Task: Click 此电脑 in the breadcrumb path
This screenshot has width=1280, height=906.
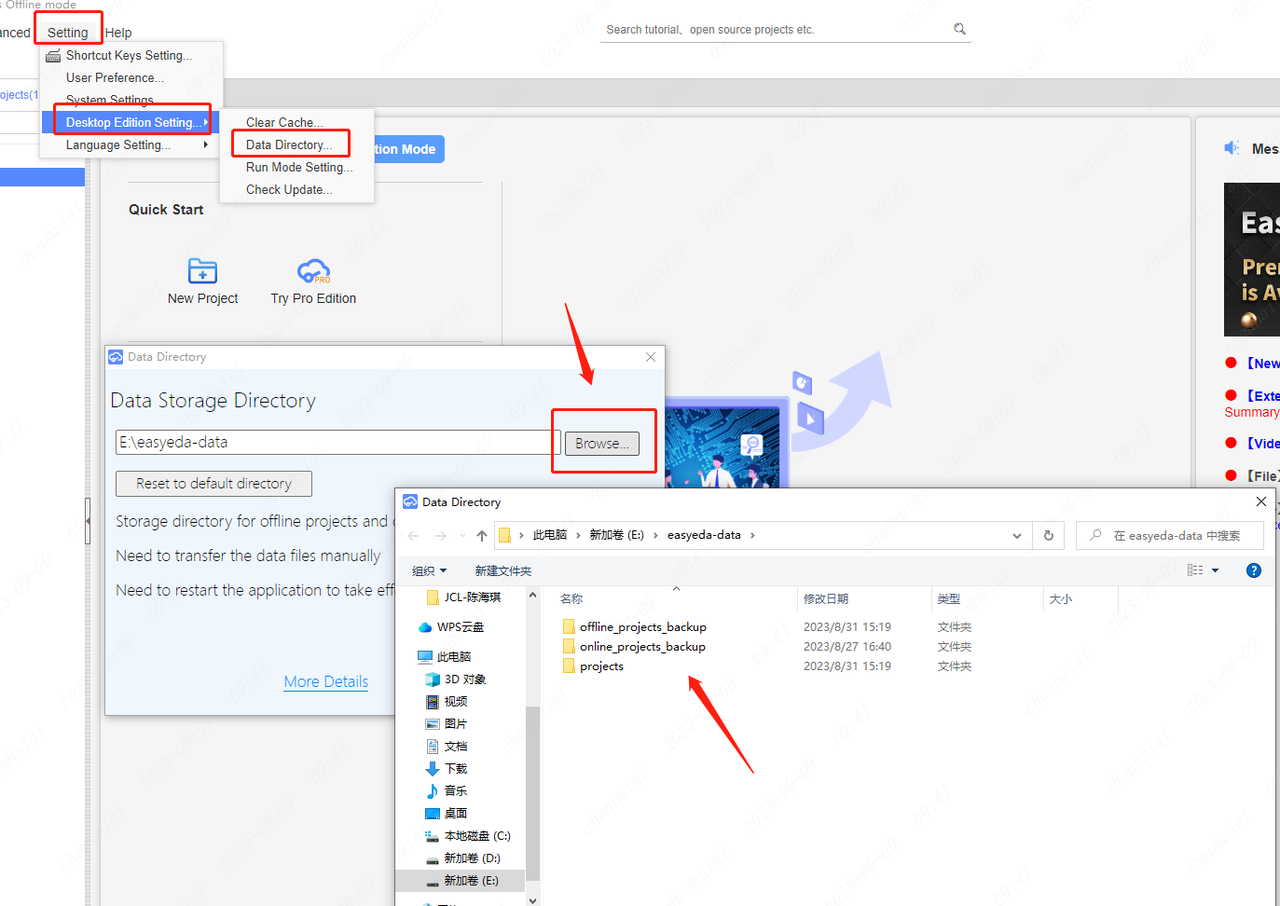Action: [550, 535]
